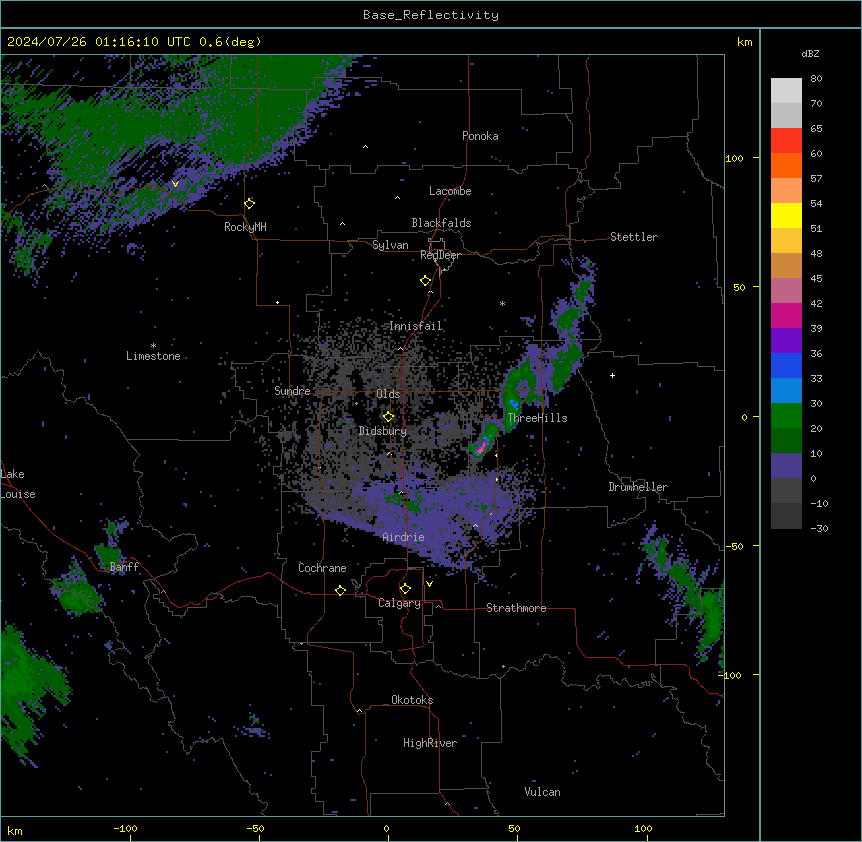Select the Drumheller city label
Screen dimensions: 862x842
638,487
